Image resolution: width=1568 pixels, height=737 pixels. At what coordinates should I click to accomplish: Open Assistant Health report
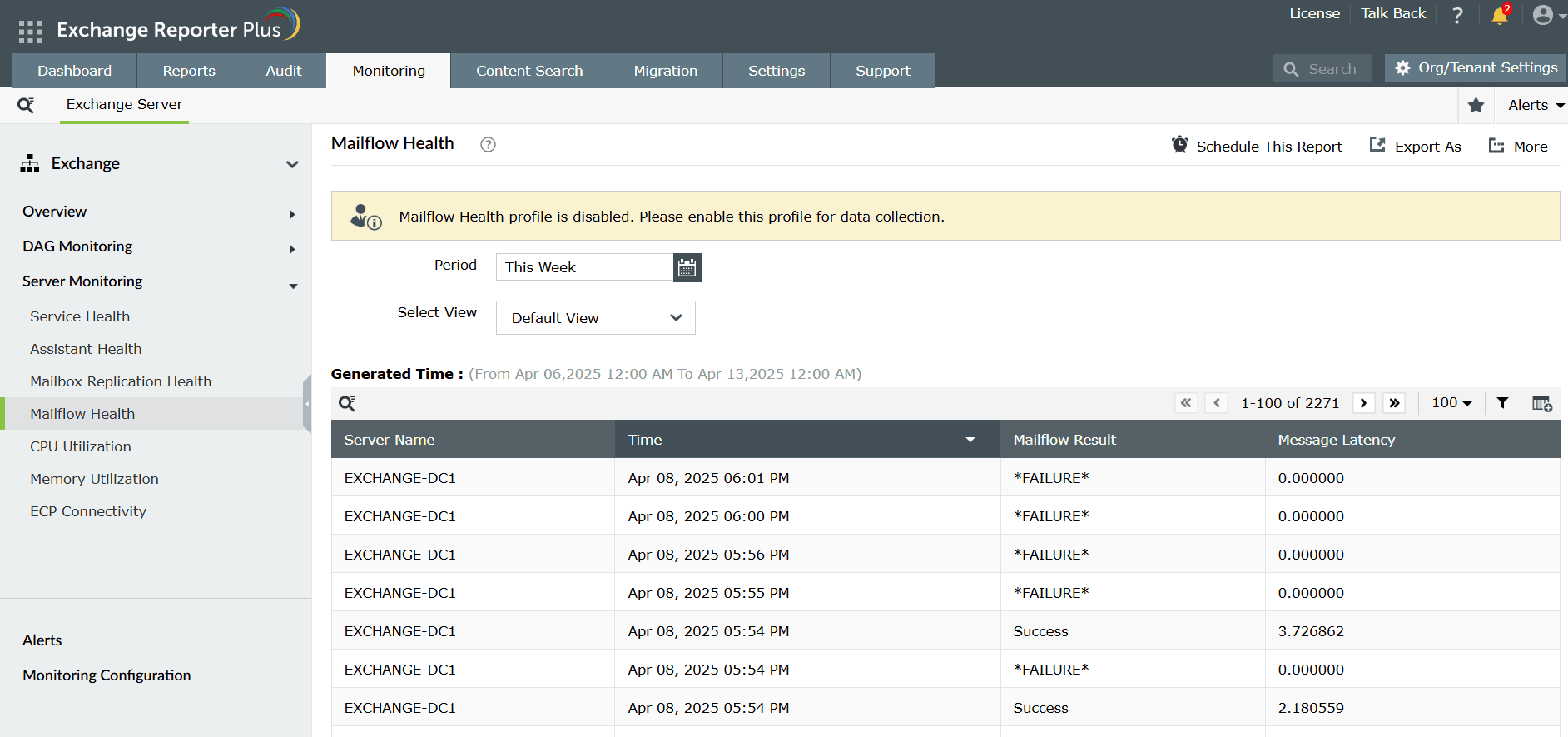[x=86, y=349]
